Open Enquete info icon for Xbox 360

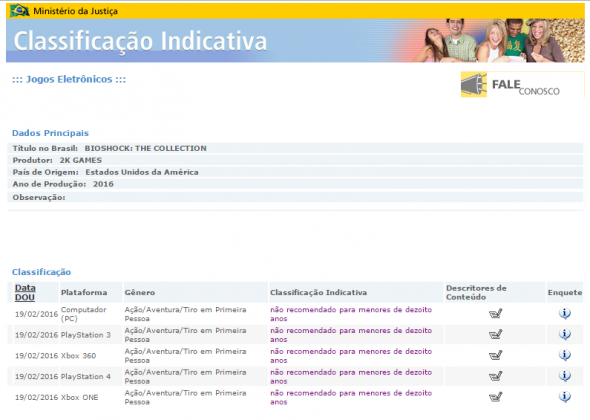564,355
